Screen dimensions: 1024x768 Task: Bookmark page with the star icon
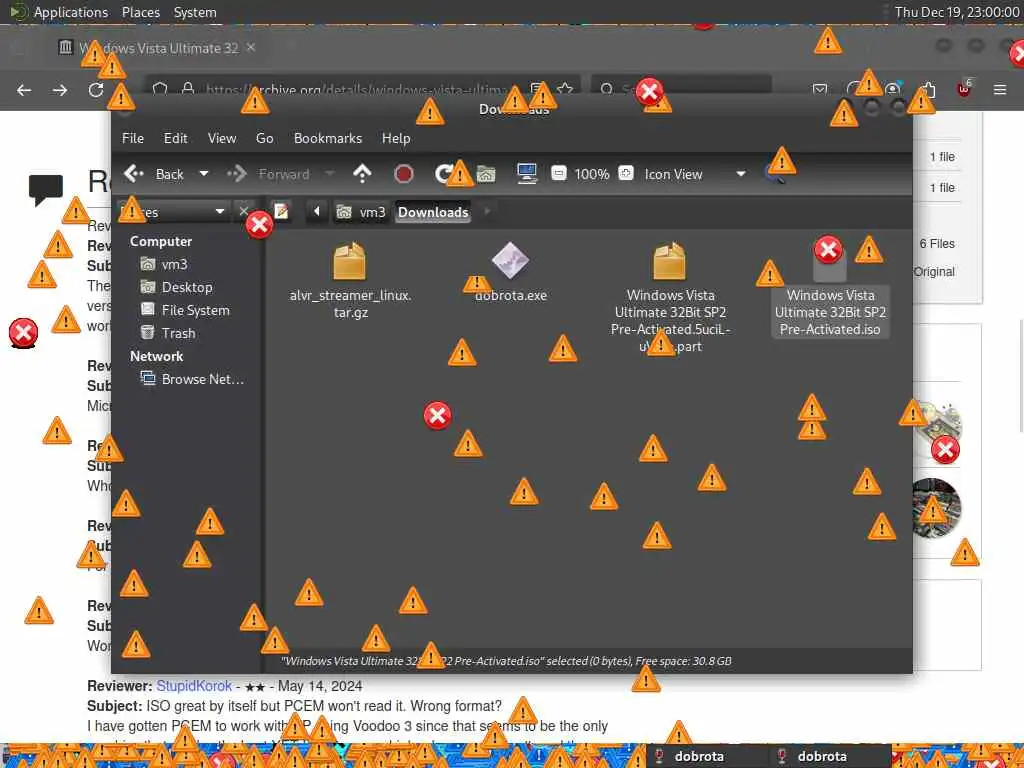coord(565,89)
